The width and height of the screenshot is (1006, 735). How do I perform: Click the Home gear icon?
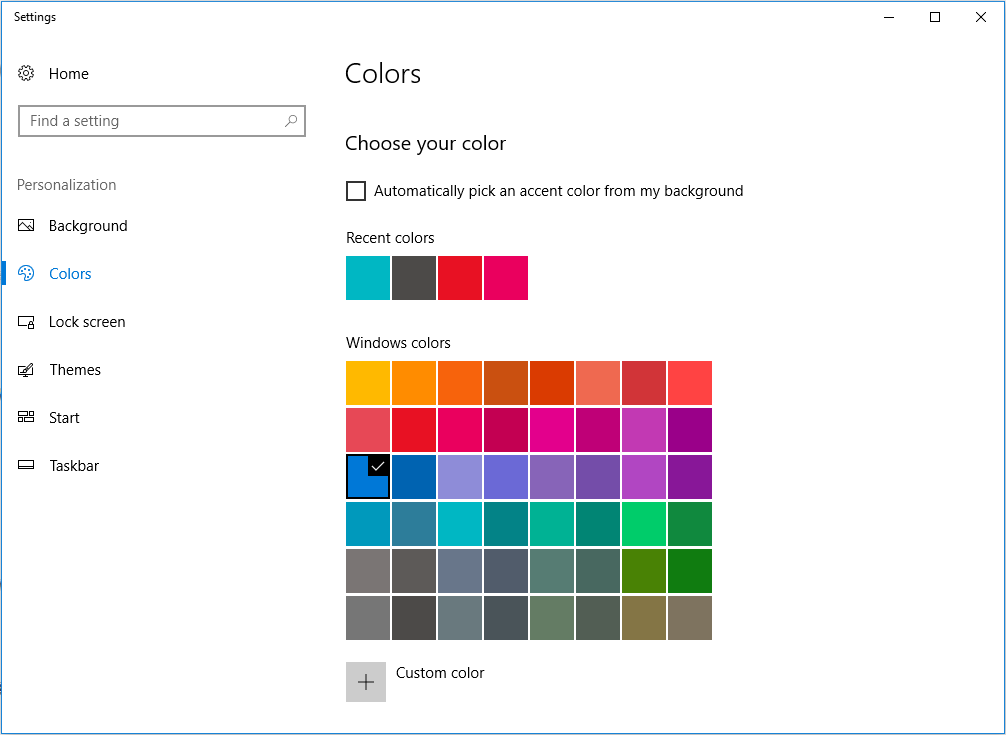tap(27, 74)
